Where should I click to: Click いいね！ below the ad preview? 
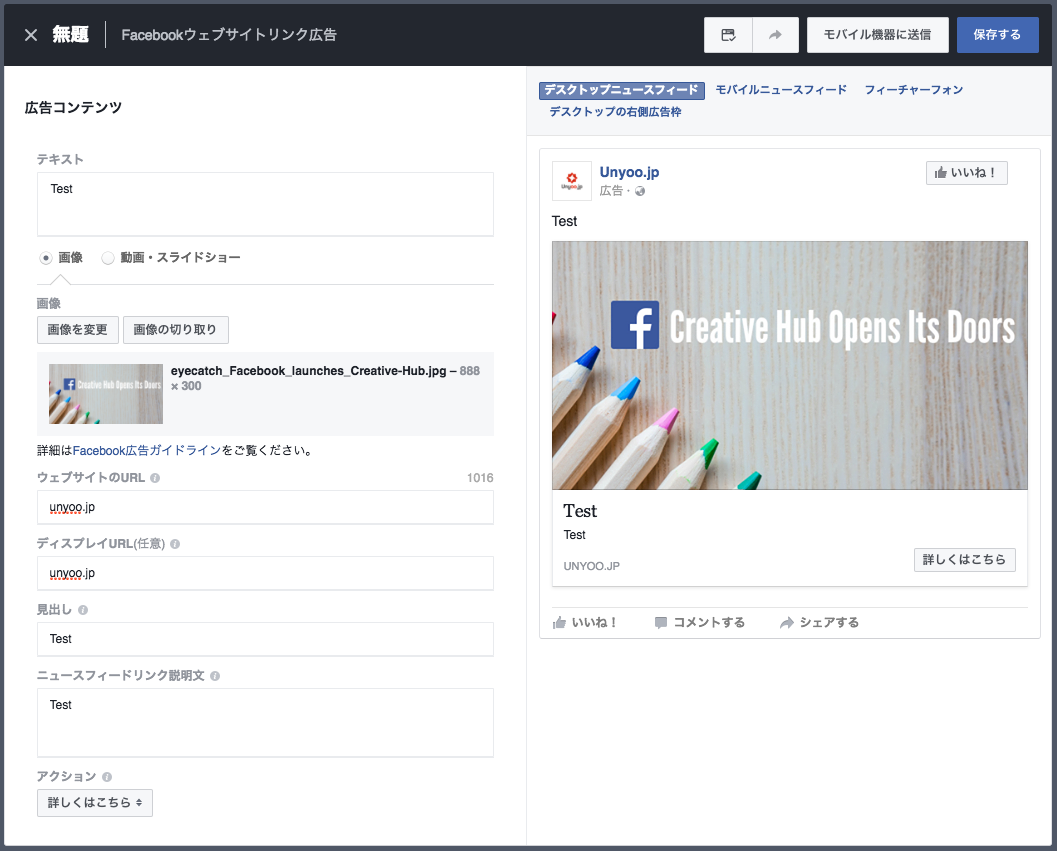click(x=585, y=623)
